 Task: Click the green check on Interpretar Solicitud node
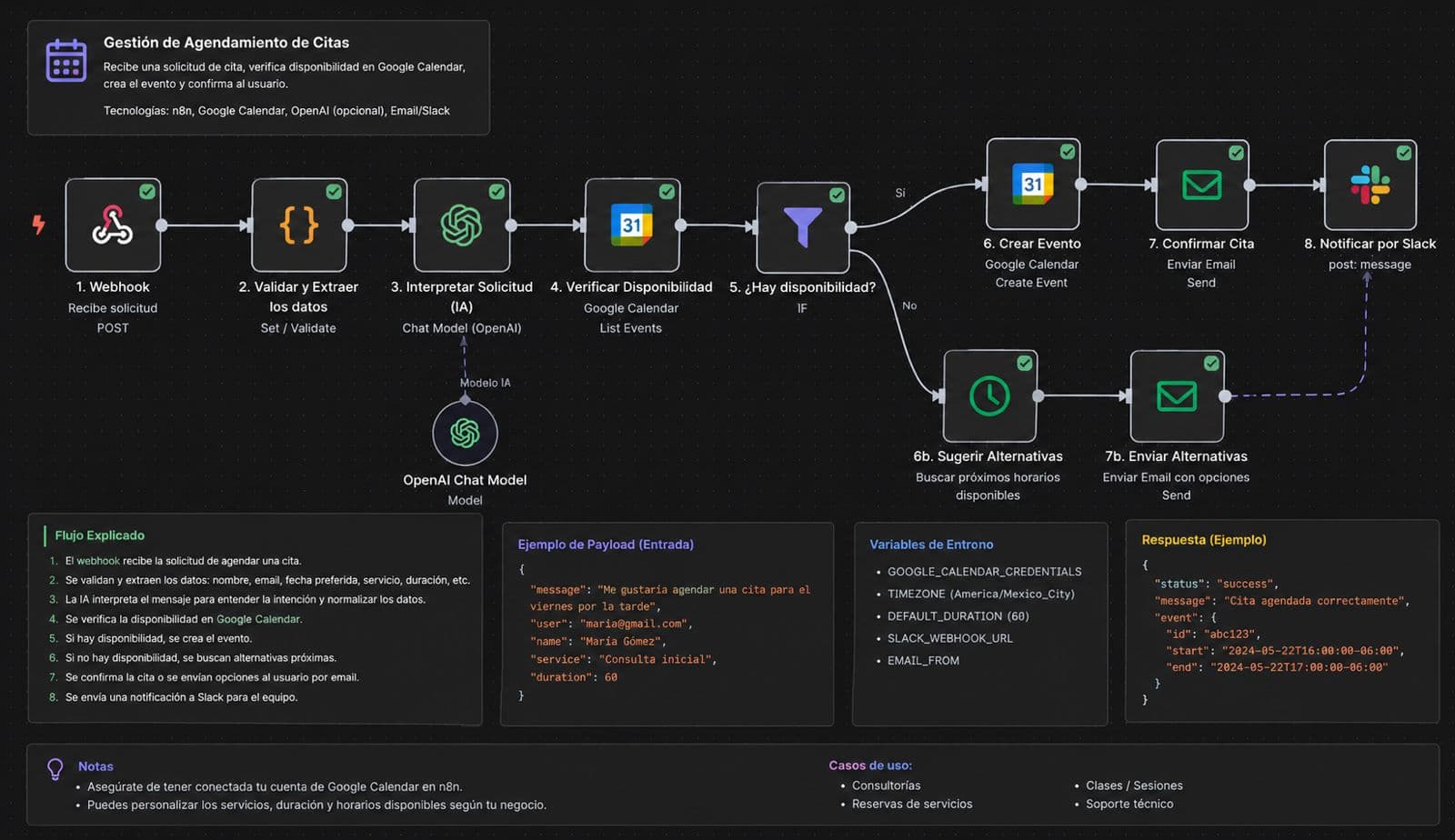tap(497, 191)
